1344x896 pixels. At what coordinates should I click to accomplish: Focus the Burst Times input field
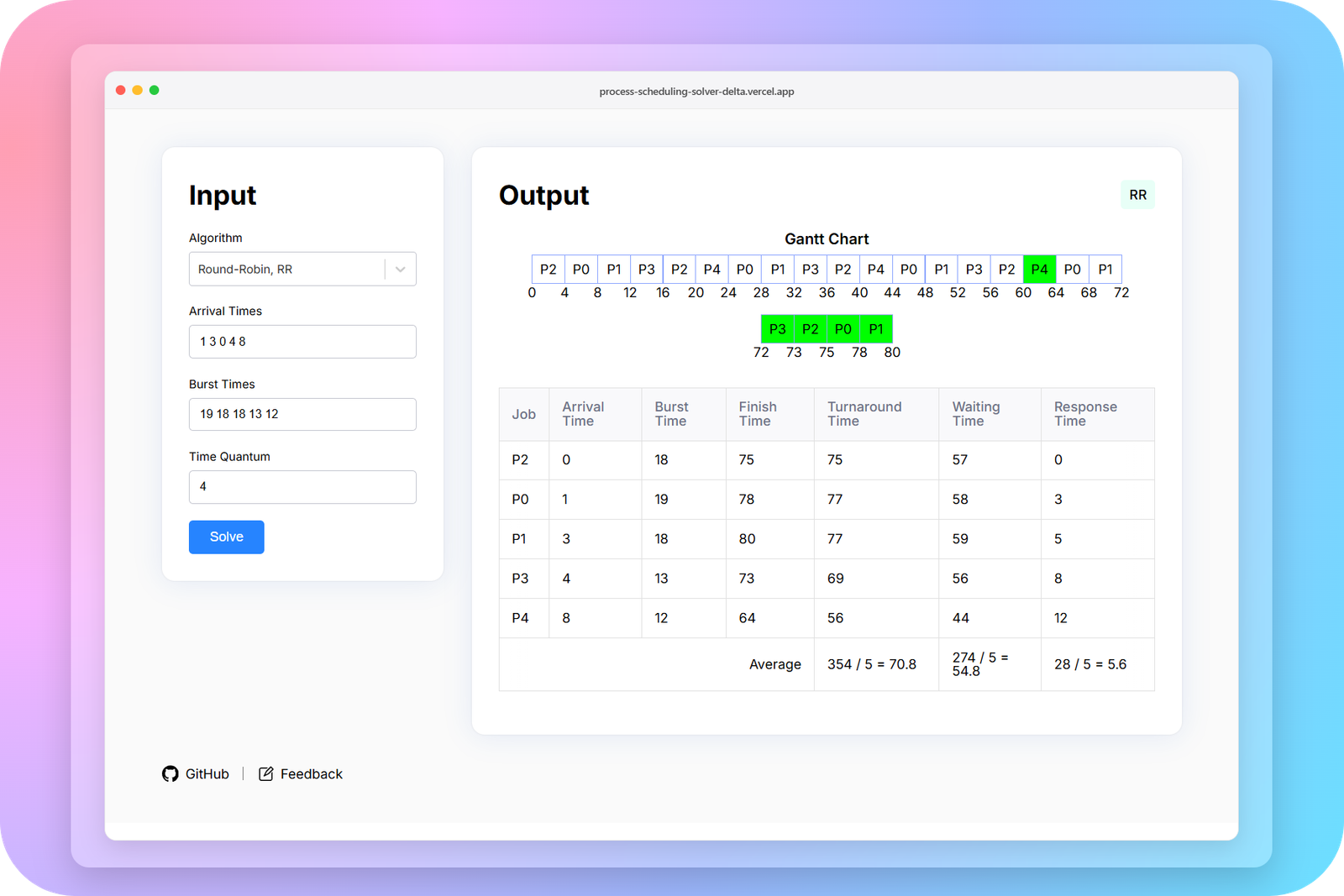(x=302, y=414)
